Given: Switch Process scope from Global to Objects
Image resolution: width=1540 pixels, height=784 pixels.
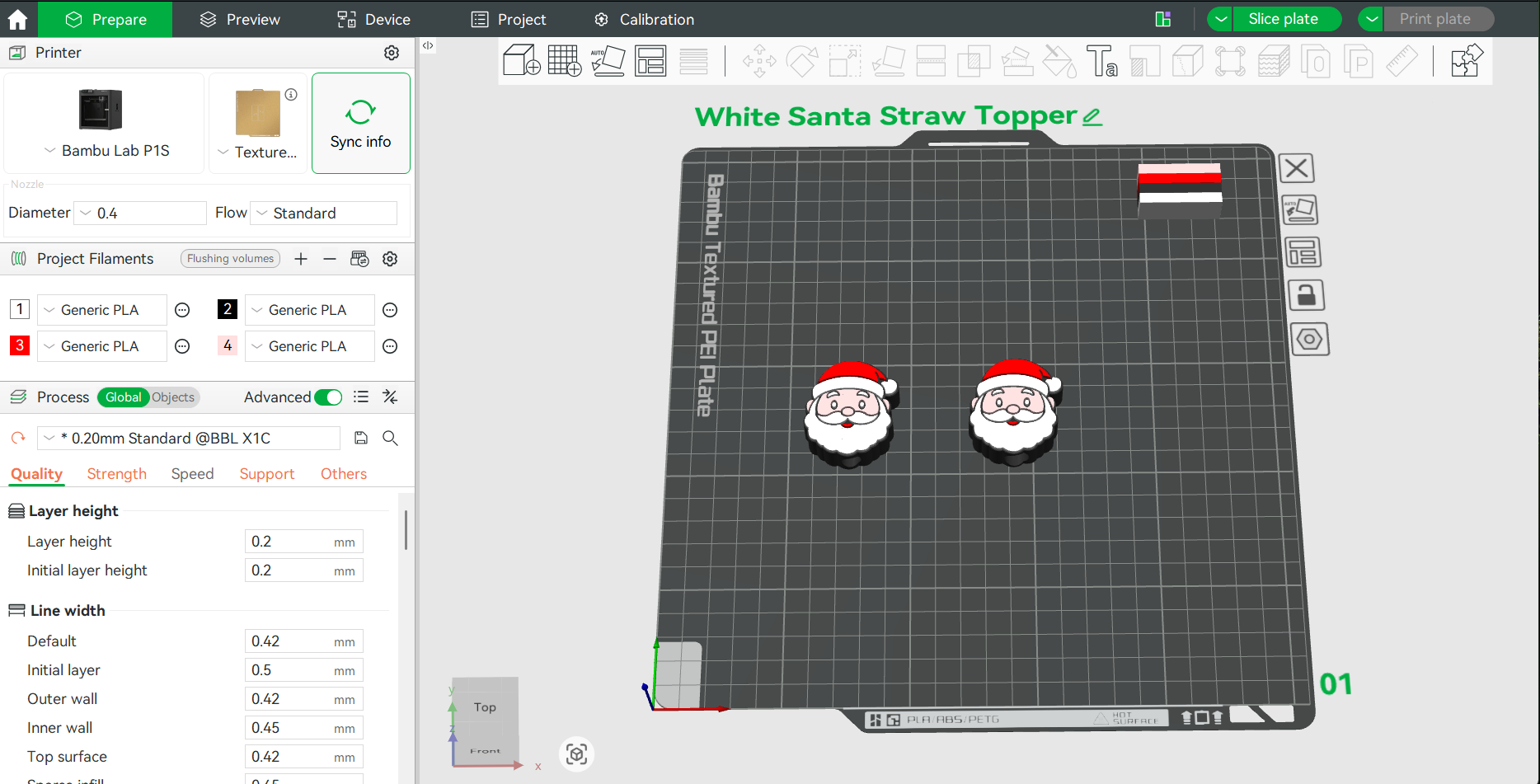Looking at the screenshot, I should pyautogui.click(x=172, y=397).
